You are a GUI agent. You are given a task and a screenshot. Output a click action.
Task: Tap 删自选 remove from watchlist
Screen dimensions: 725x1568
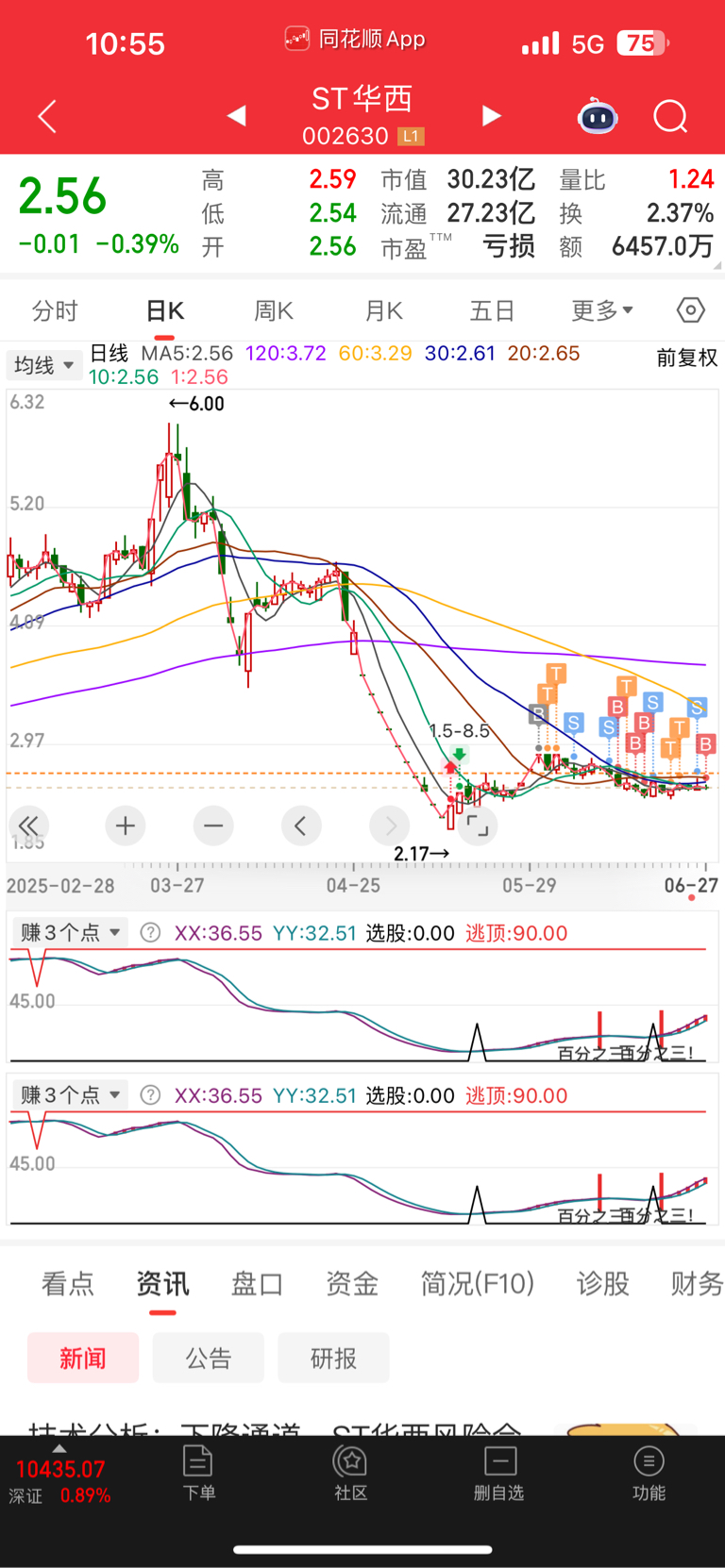click(x=499, y=1472)
